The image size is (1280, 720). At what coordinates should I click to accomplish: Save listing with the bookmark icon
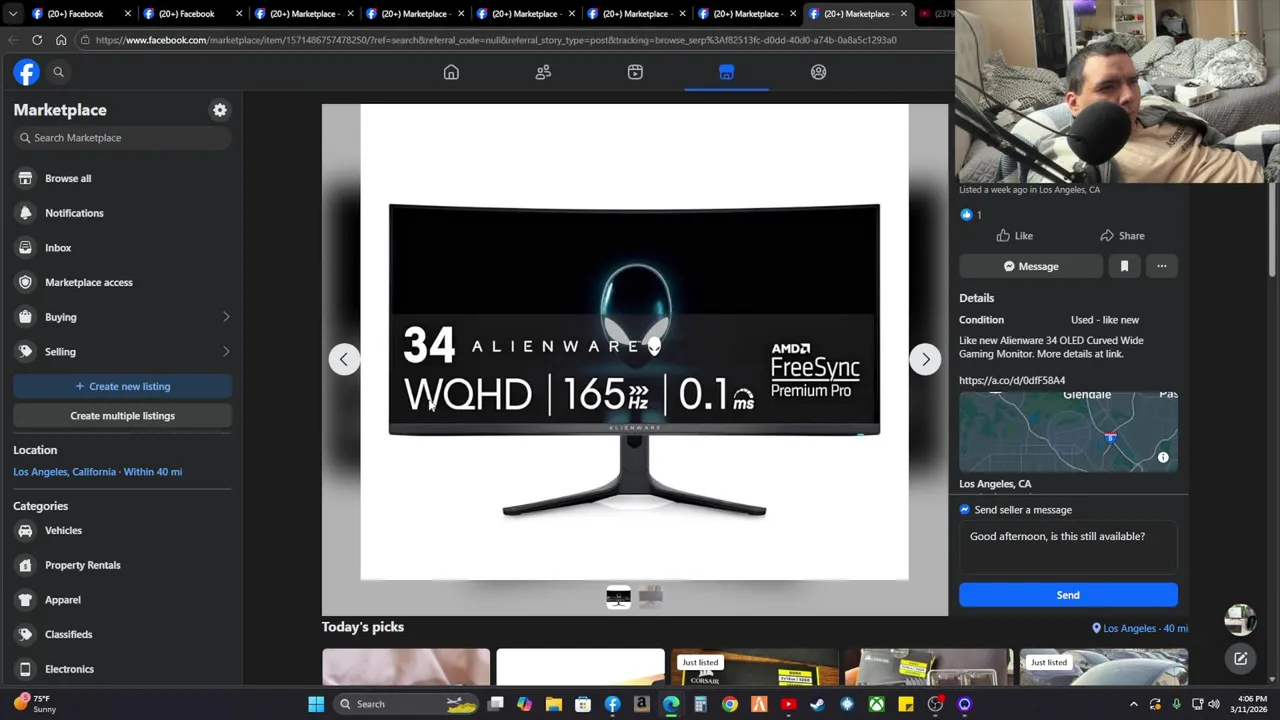[1124, 266]
